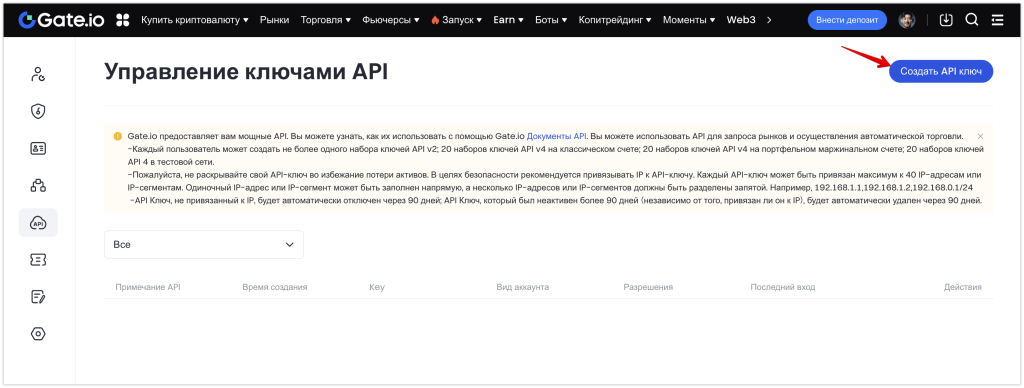This screenshot has height=388, width=1024.
Task: Click the Создать API ключ button
Action: point(941,71)
